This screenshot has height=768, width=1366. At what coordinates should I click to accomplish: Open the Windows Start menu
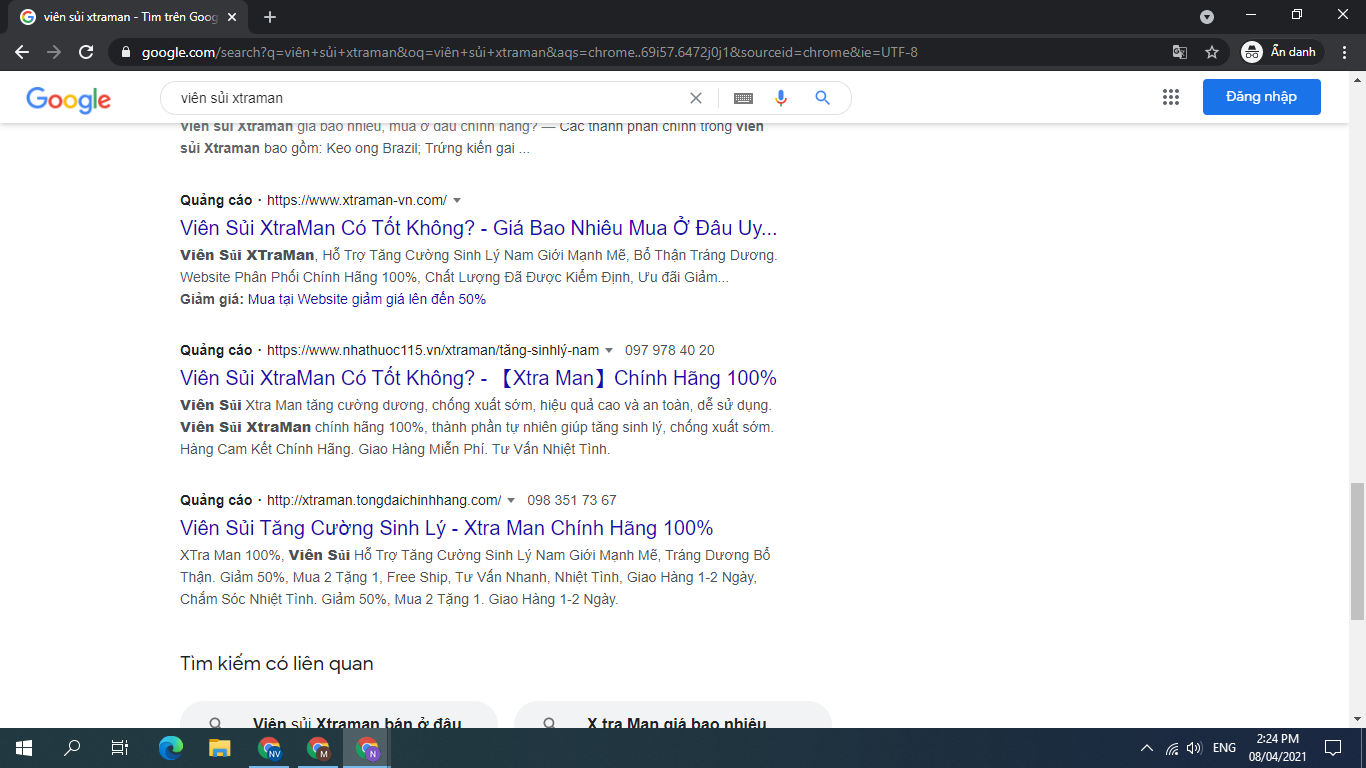[23, 748]
